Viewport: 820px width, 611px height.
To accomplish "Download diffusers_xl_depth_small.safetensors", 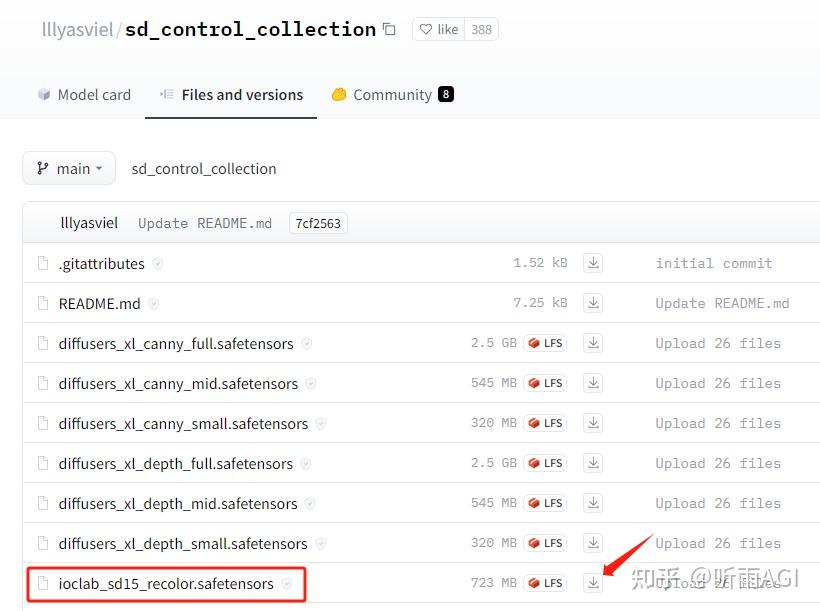I will click(593, 543).
